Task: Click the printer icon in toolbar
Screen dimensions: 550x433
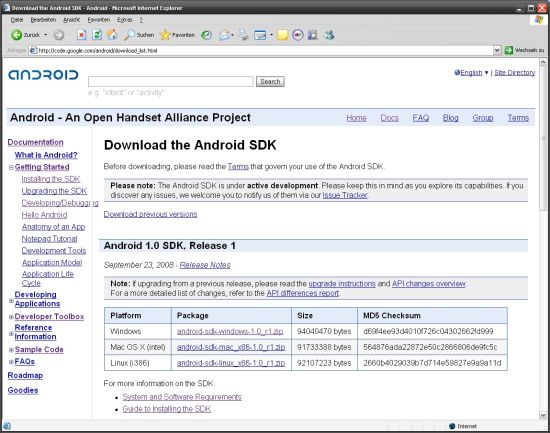Action: click(x=243, y=35)
